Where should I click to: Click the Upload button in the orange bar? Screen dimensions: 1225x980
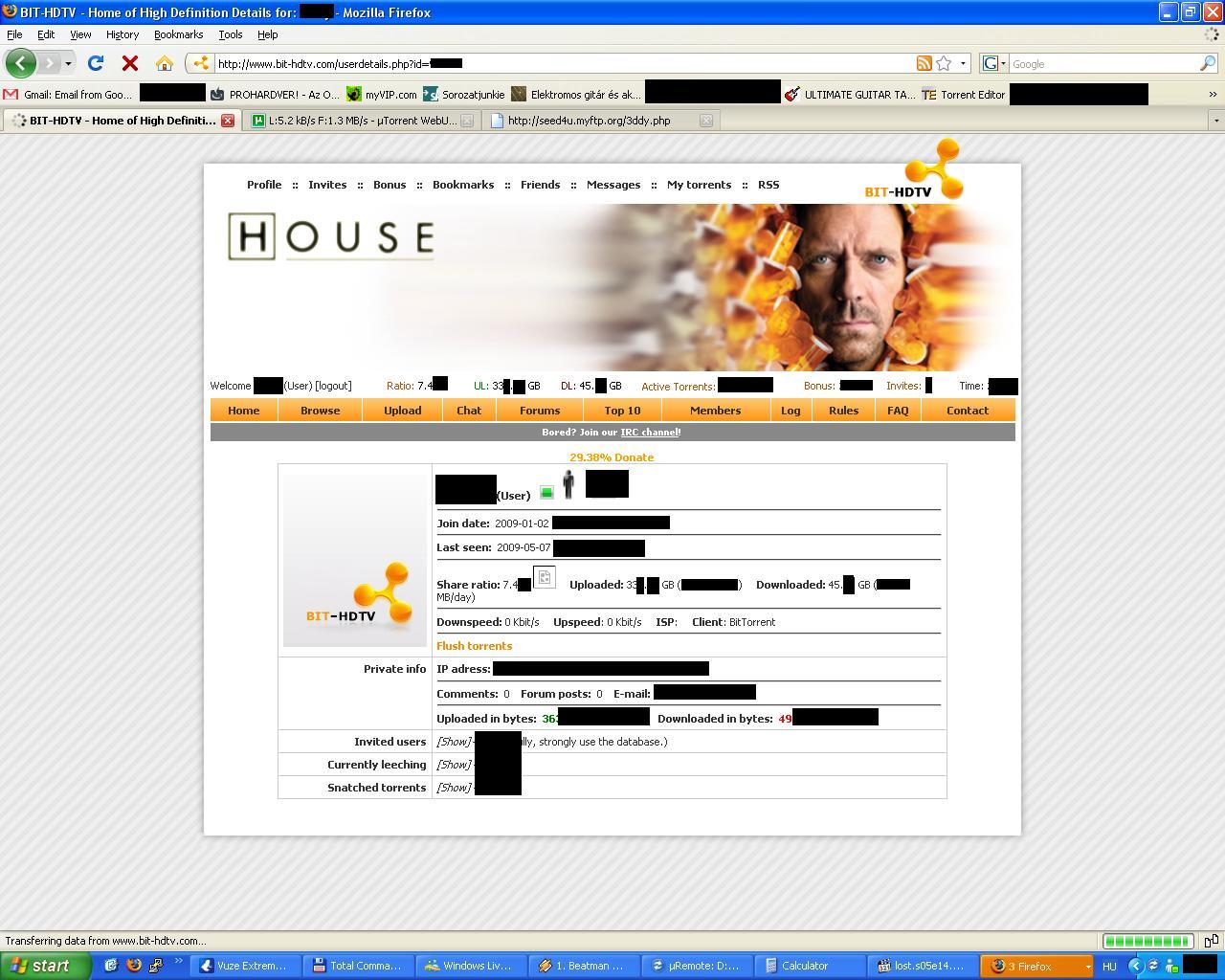coord(402,411)
